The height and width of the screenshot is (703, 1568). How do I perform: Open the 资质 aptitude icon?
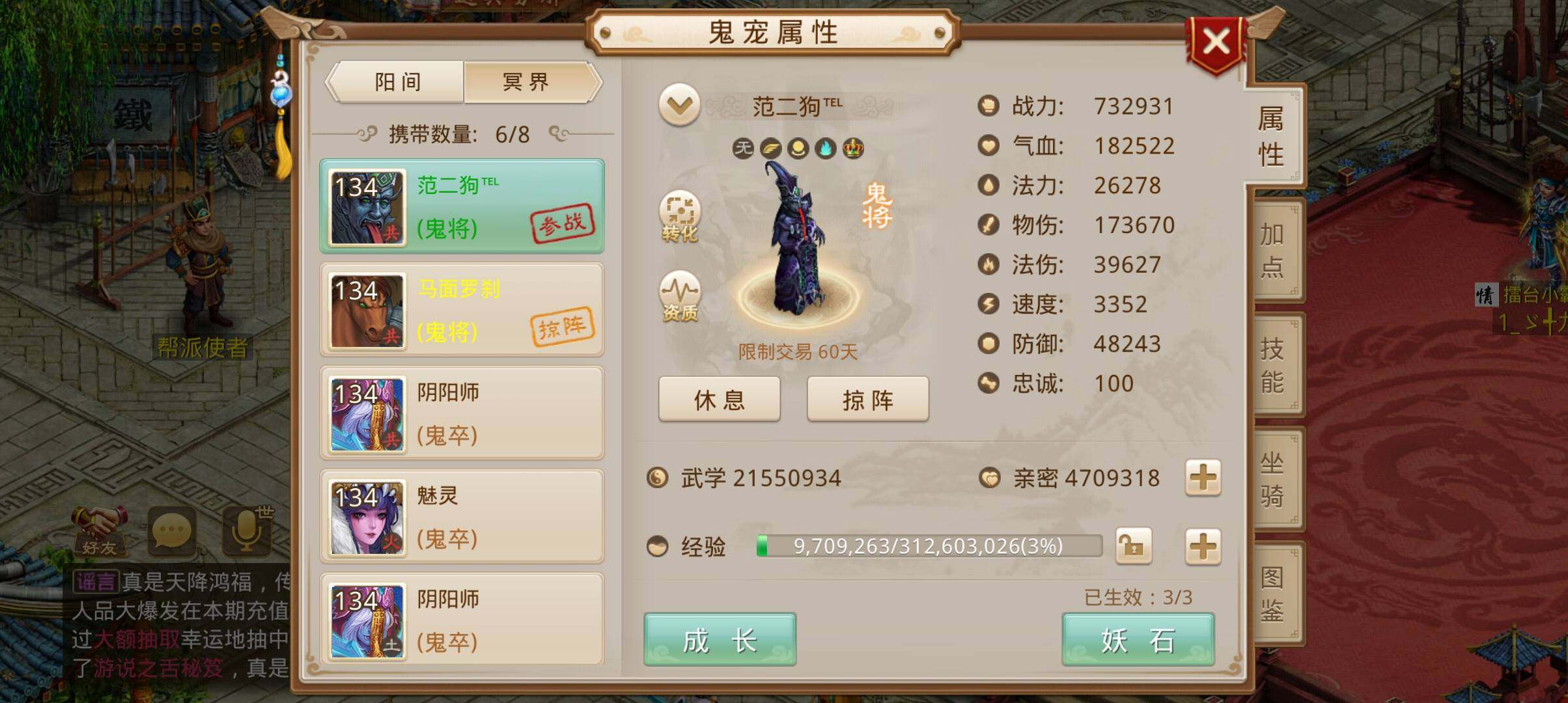[680, 296]
